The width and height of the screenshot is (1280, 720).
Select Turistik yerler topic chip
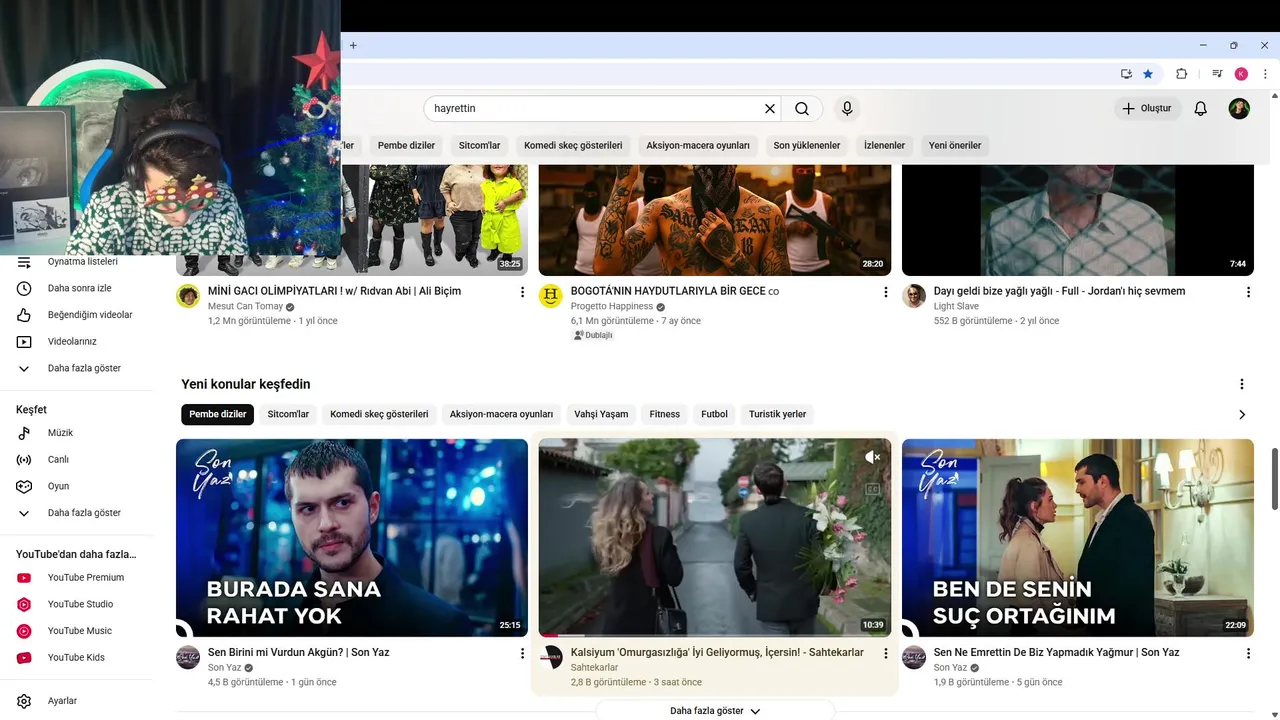click(778, 414)
